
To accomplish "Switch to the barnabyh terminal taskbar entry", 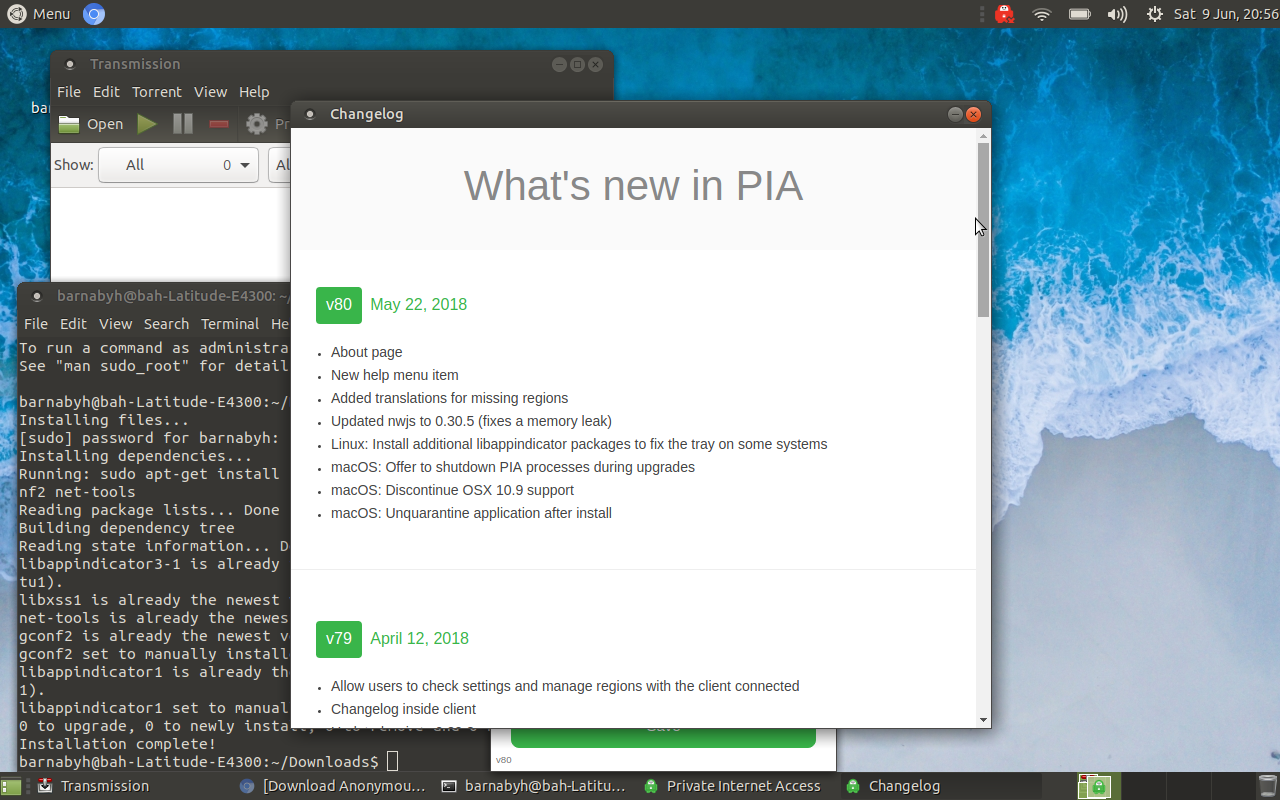I will pos(535,786).
